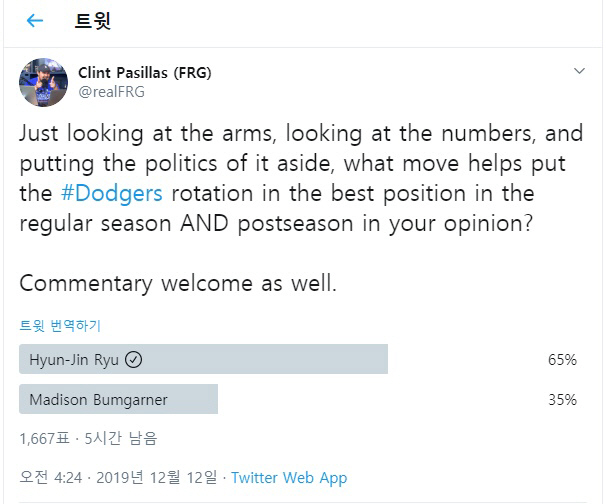The height and width of the screenshot is (504, 606).
Task: Open the Clint Pasillas (FRG) profile name
Action: [x=144, y=73]
